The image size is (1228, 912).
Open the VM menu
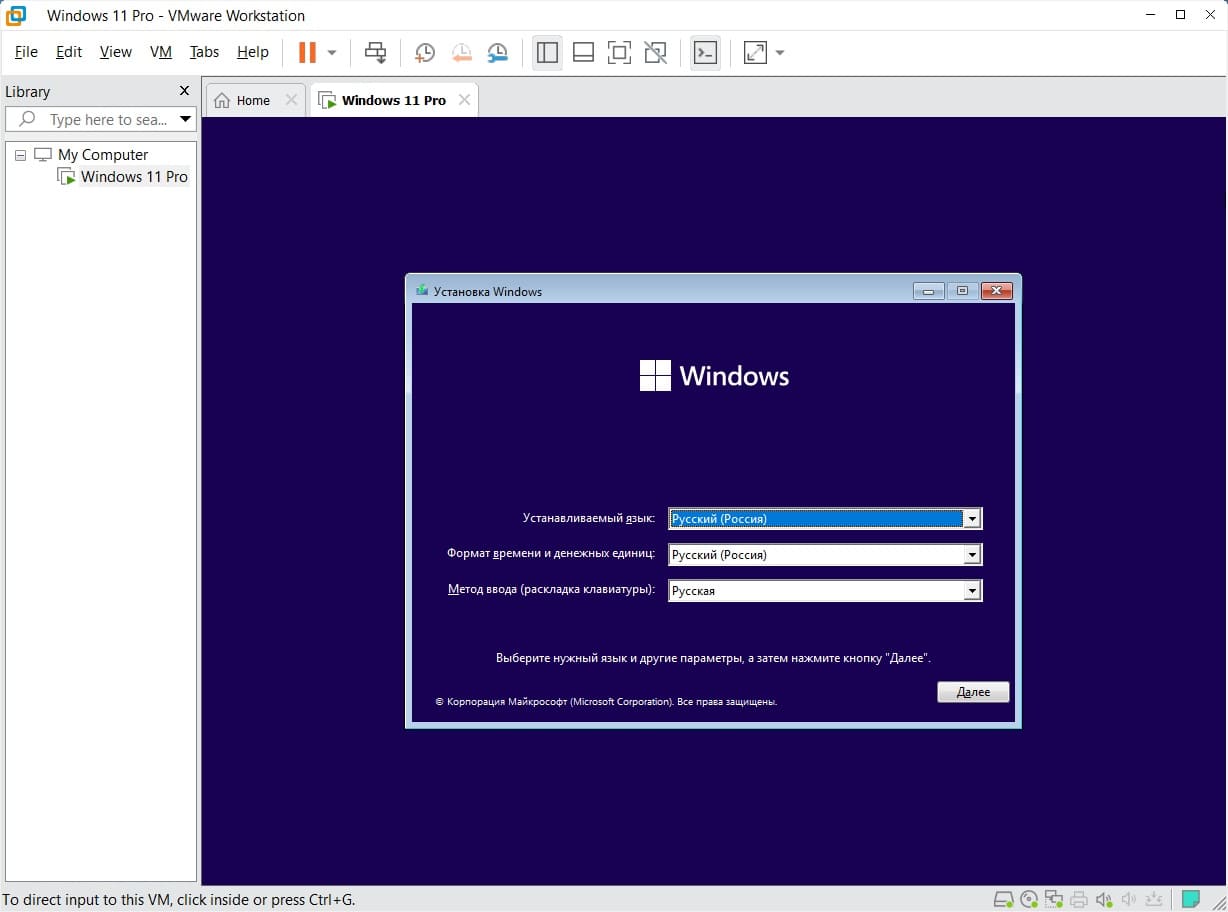(x=161, y=52)
